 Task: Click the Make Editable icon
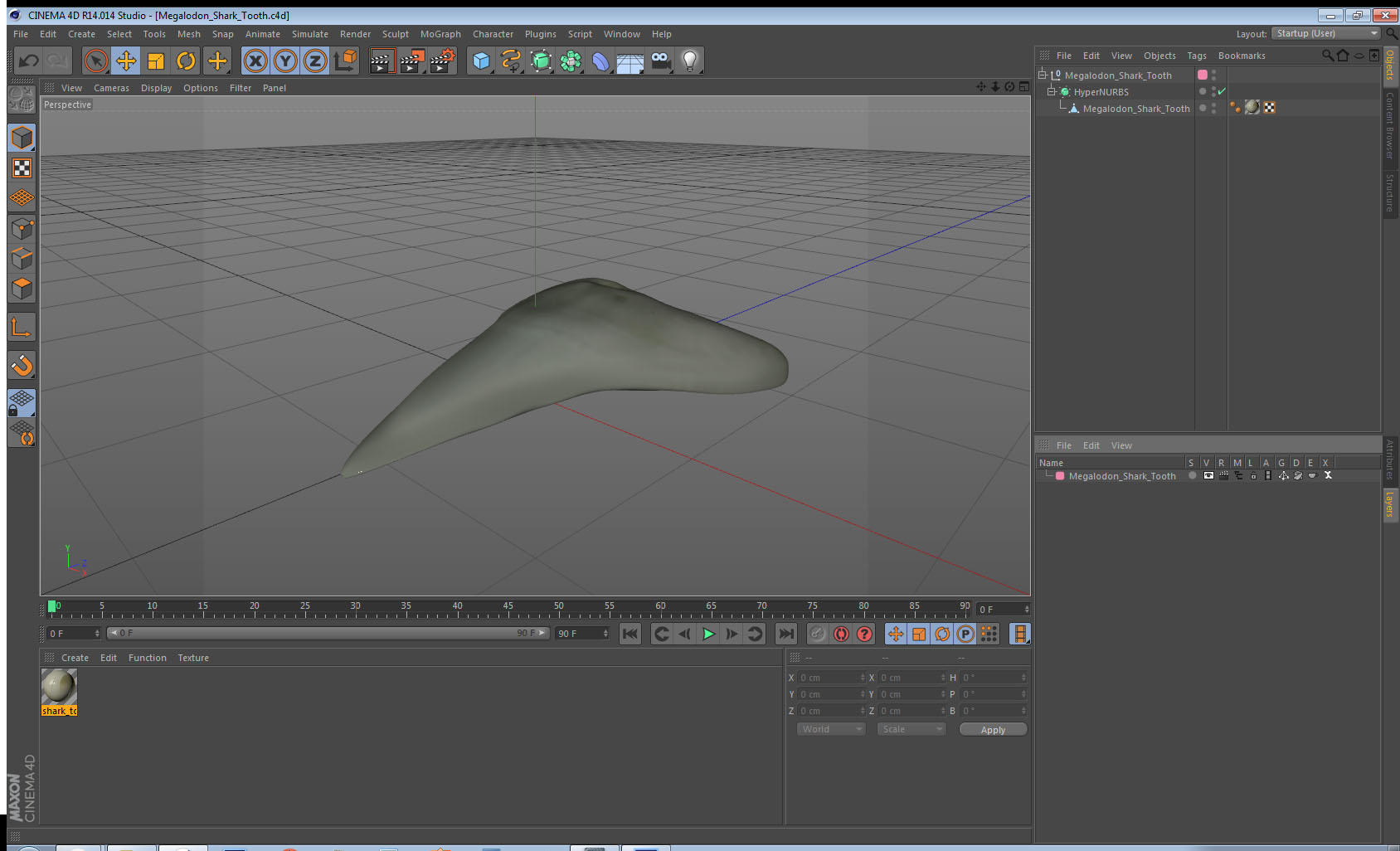coord(22,100)
